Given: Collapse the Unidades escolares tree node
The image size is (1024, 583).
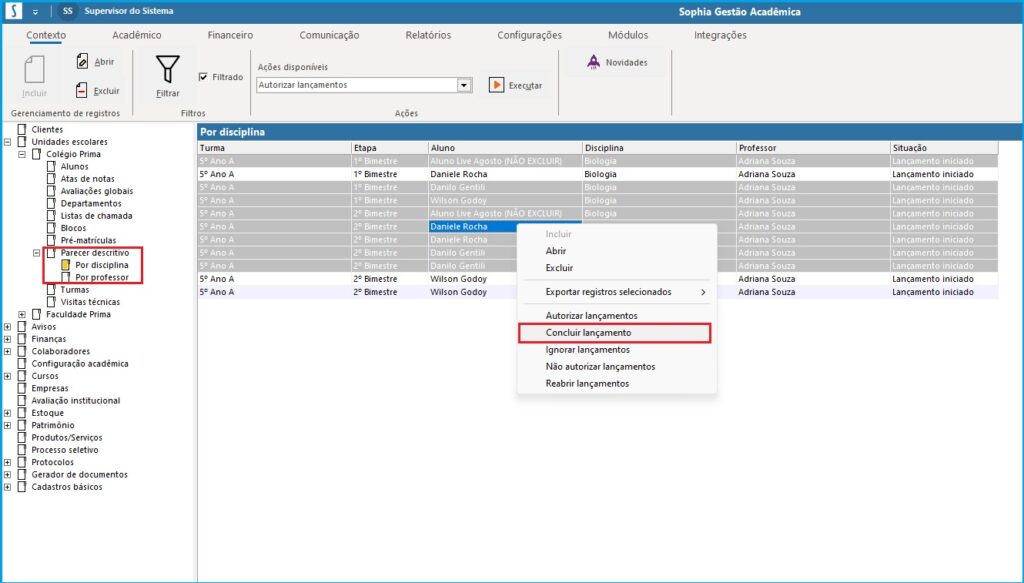Looking at the screenshot, I should 7,142.
